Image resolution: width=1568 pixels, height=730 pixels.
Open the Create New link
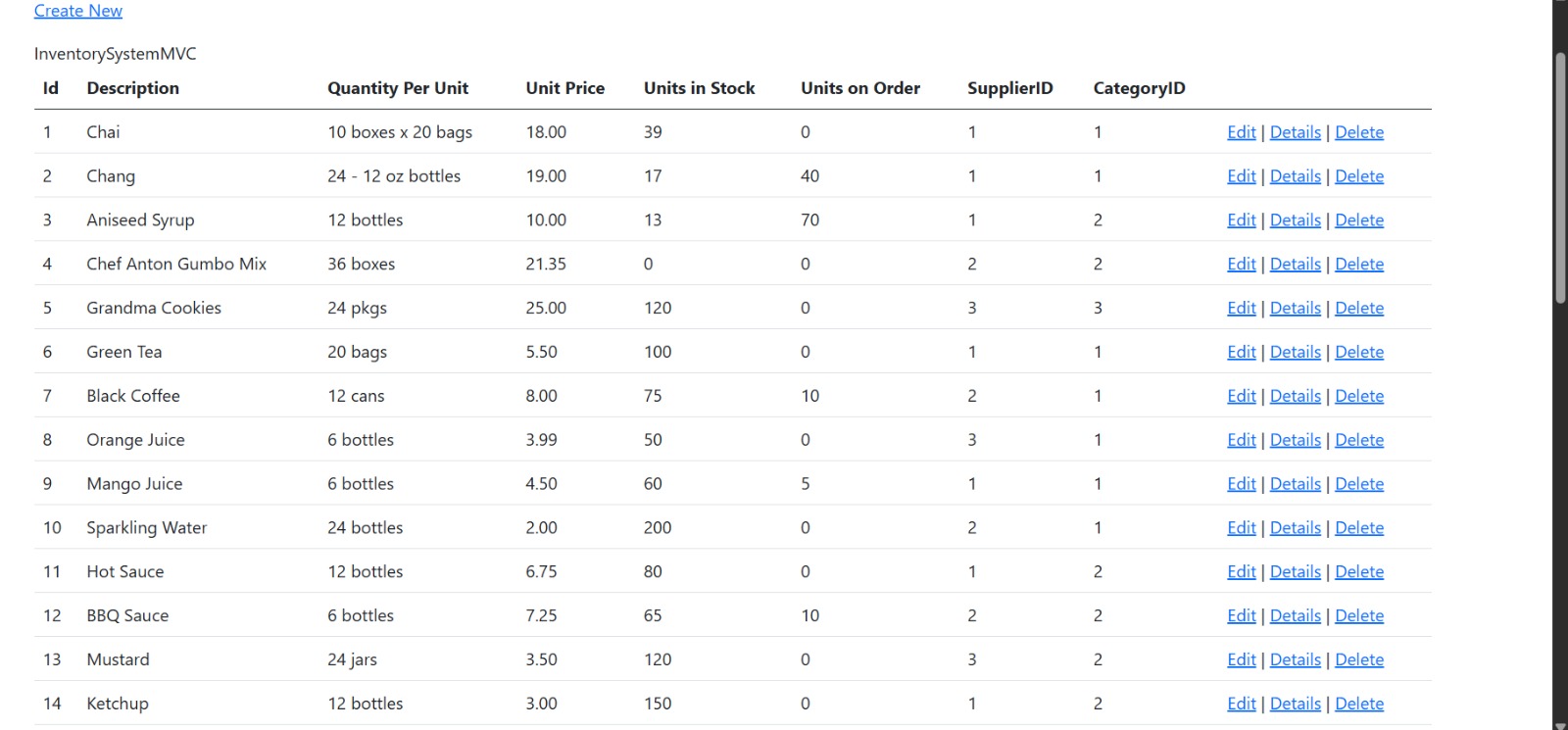click(x=77, y=11)
